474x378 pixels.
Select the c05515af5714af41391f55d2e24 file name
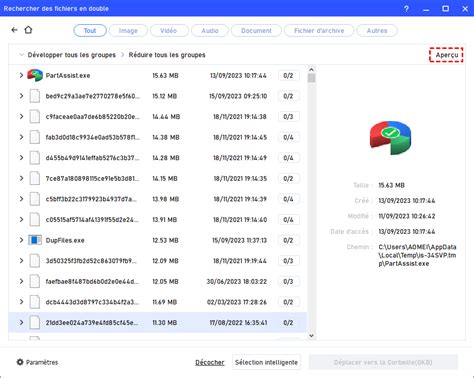[x=92, y=220]
